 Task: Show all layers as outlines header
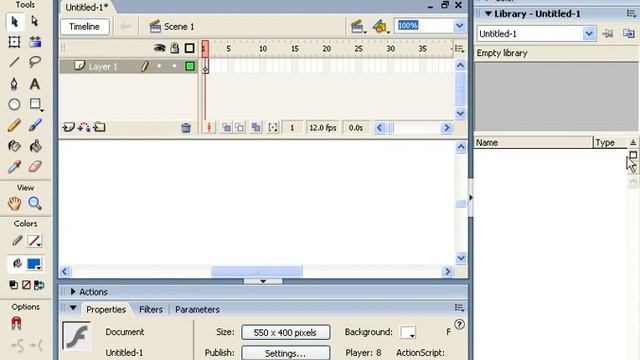point(189,48)
